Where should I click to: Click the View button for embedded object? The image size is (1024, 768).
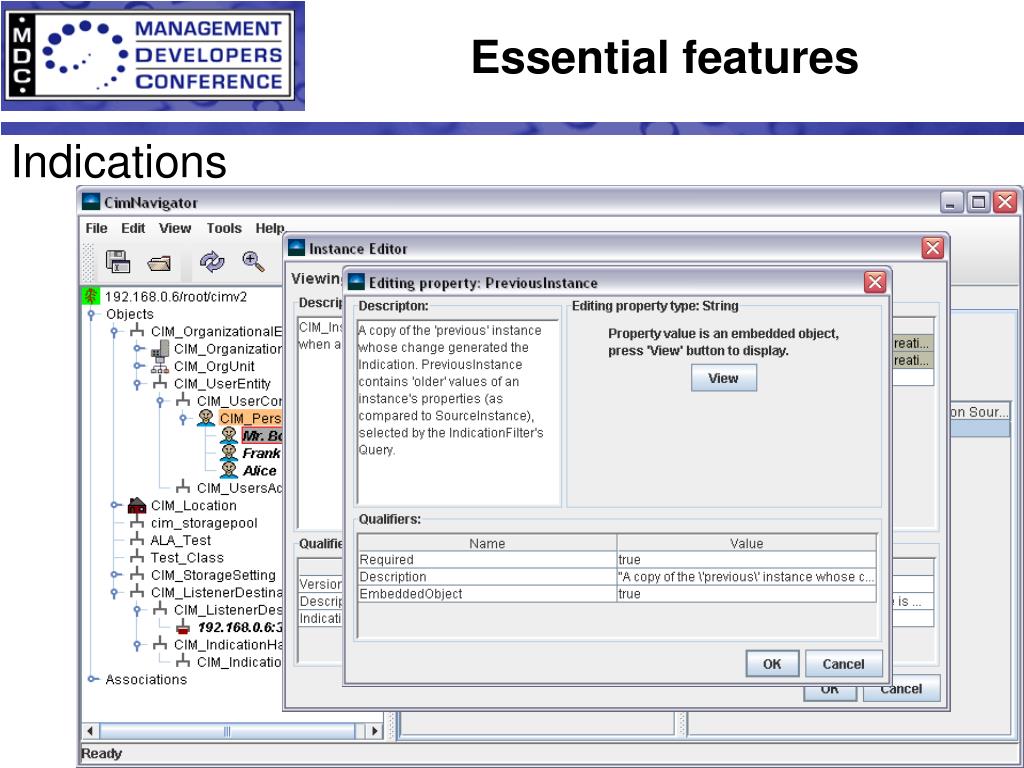click(724, 378)
